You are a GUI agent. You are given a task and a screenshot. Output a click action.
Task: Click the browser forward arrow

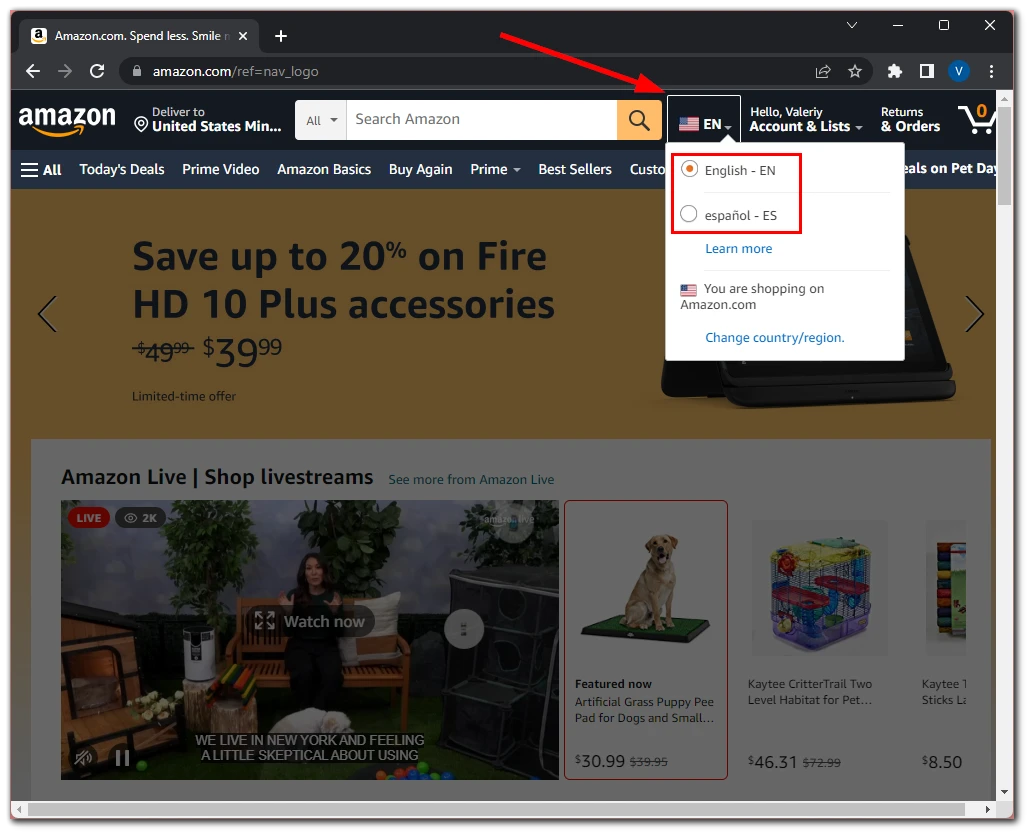(64, 71)
